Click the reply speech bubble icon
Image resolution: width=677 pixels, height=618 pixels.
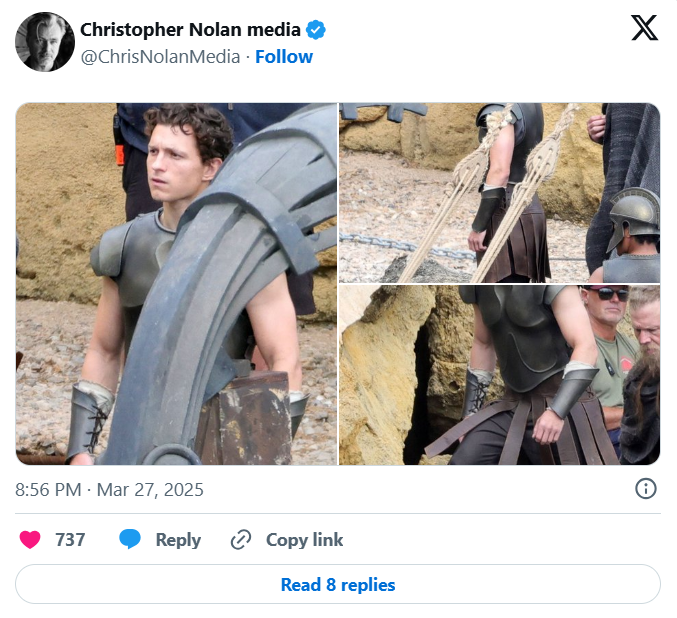coord(130,540)
